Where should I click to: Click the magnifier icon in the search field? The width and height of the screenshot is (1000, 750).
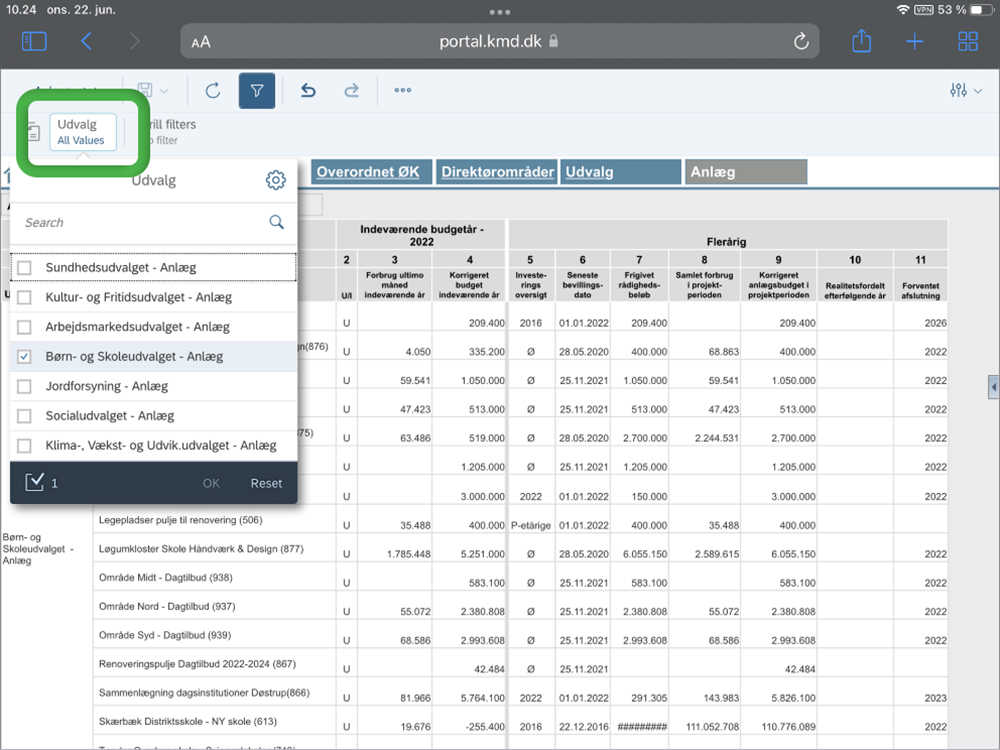coord(277,222)
